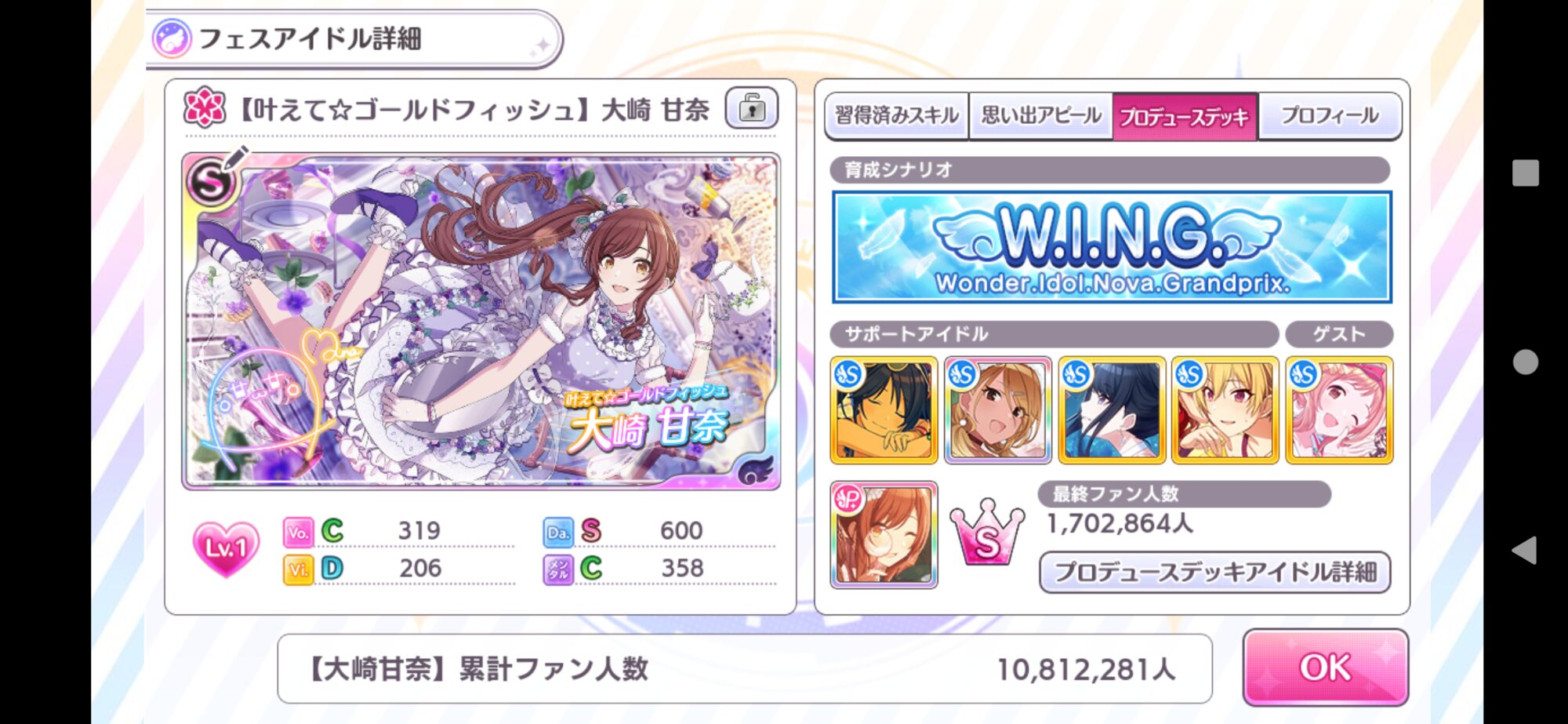This screenshot has width=1568, height=724.
Task: Tap the Lv.1 heart icon
Action: click(226, 548)
